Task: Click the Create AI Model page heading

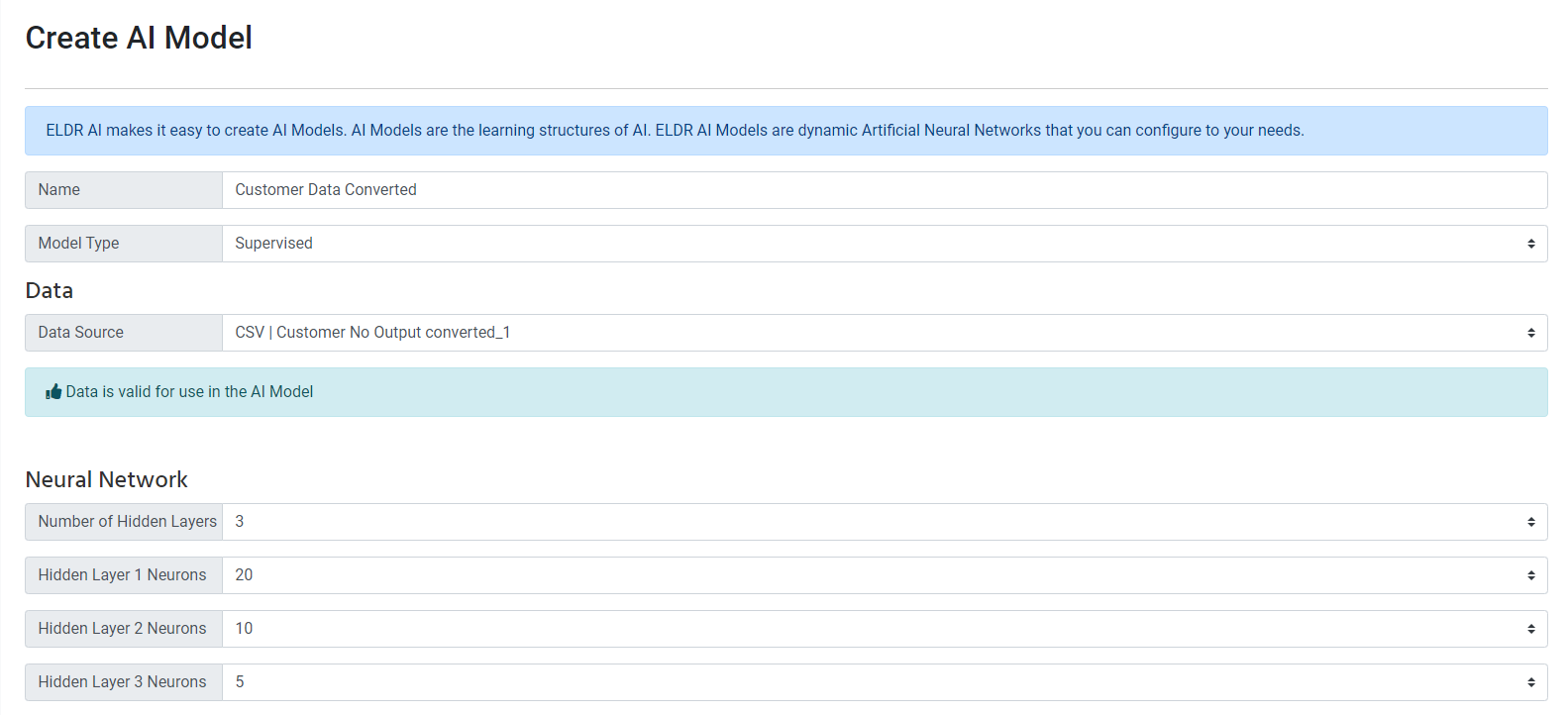Action: (x=139, y=38)
